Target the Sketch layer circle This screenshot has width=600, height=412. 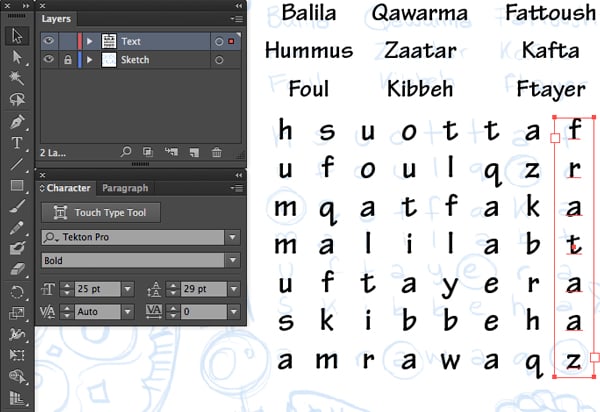[219, 60]
